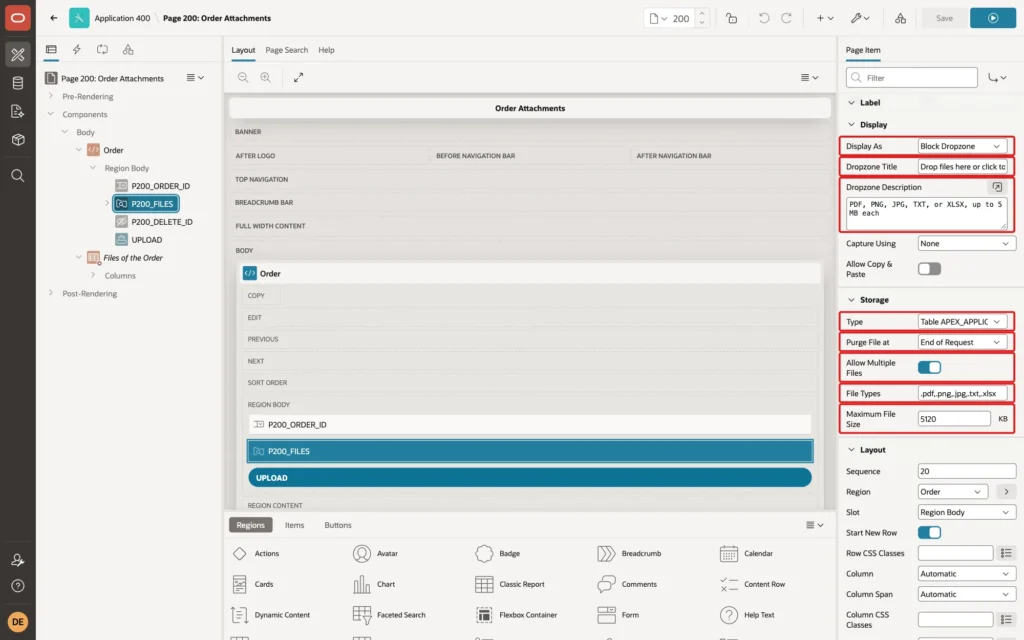Open SQL Workshop from sidebar
Viewport: 1024px width, 640px height.
pos(18,83)
